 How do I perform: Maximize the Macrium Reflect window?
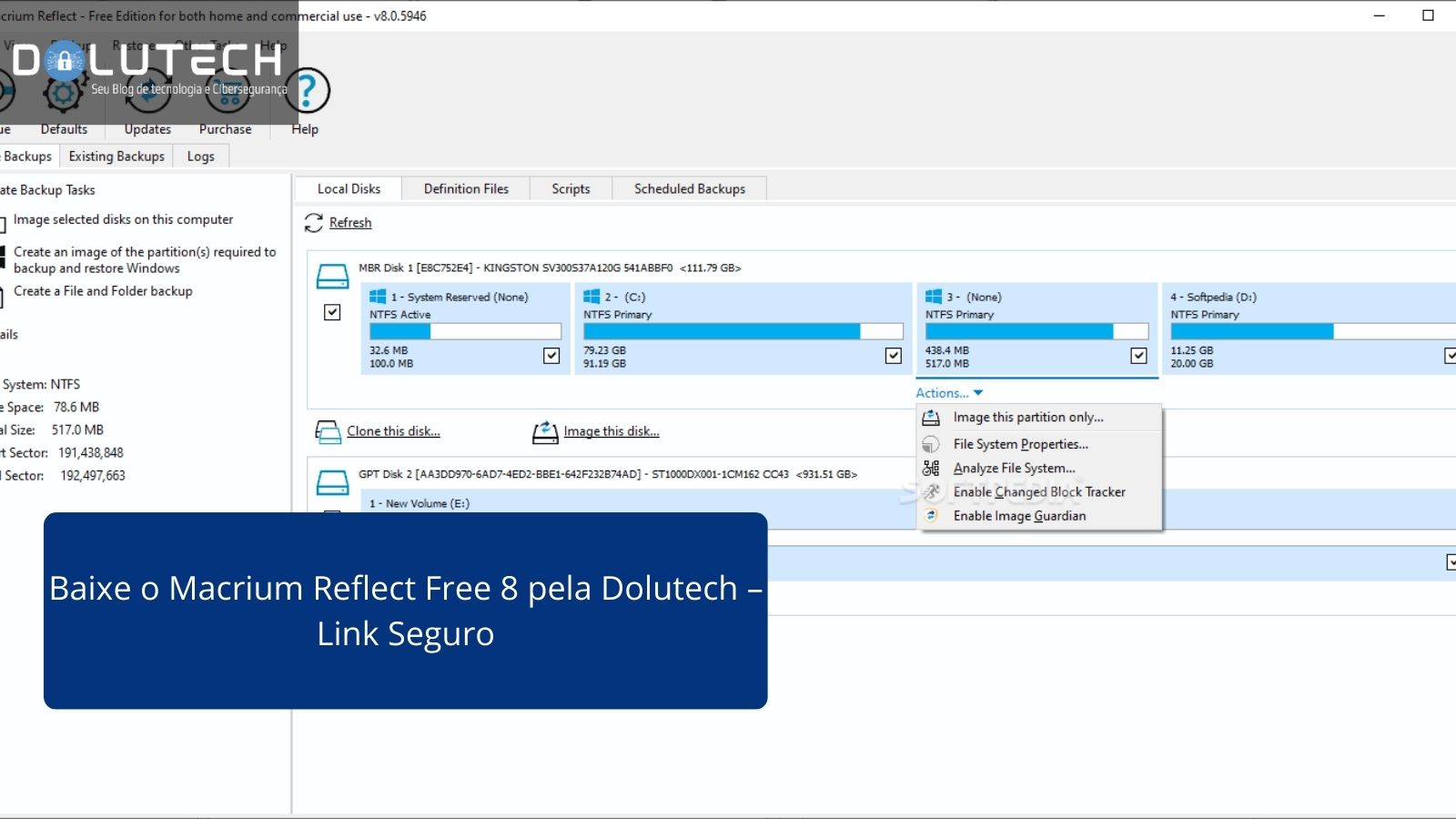pos(1428,15)
